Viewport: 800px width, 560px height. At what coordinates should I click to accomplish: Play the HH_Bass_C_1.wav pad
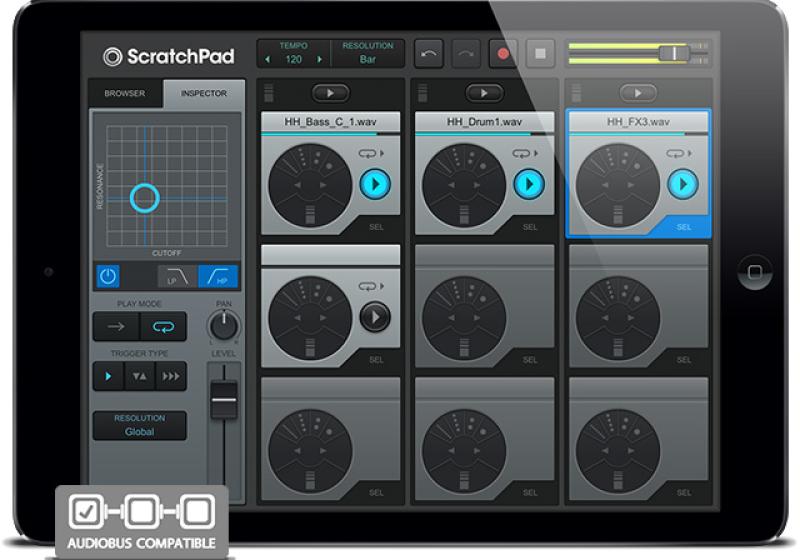pyautogui.click(x=375, y=184)
